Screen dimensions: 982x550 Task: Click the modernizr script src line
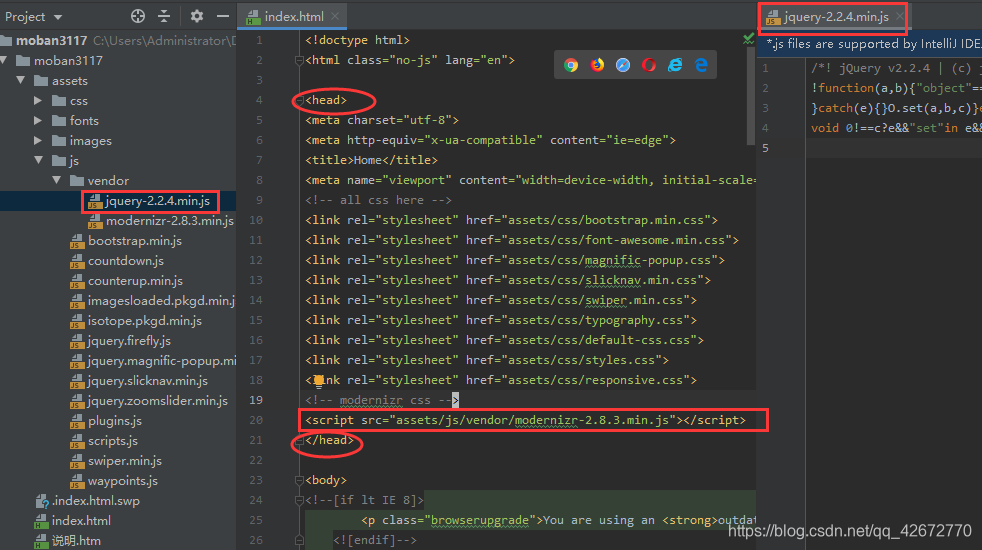[525, 420]
